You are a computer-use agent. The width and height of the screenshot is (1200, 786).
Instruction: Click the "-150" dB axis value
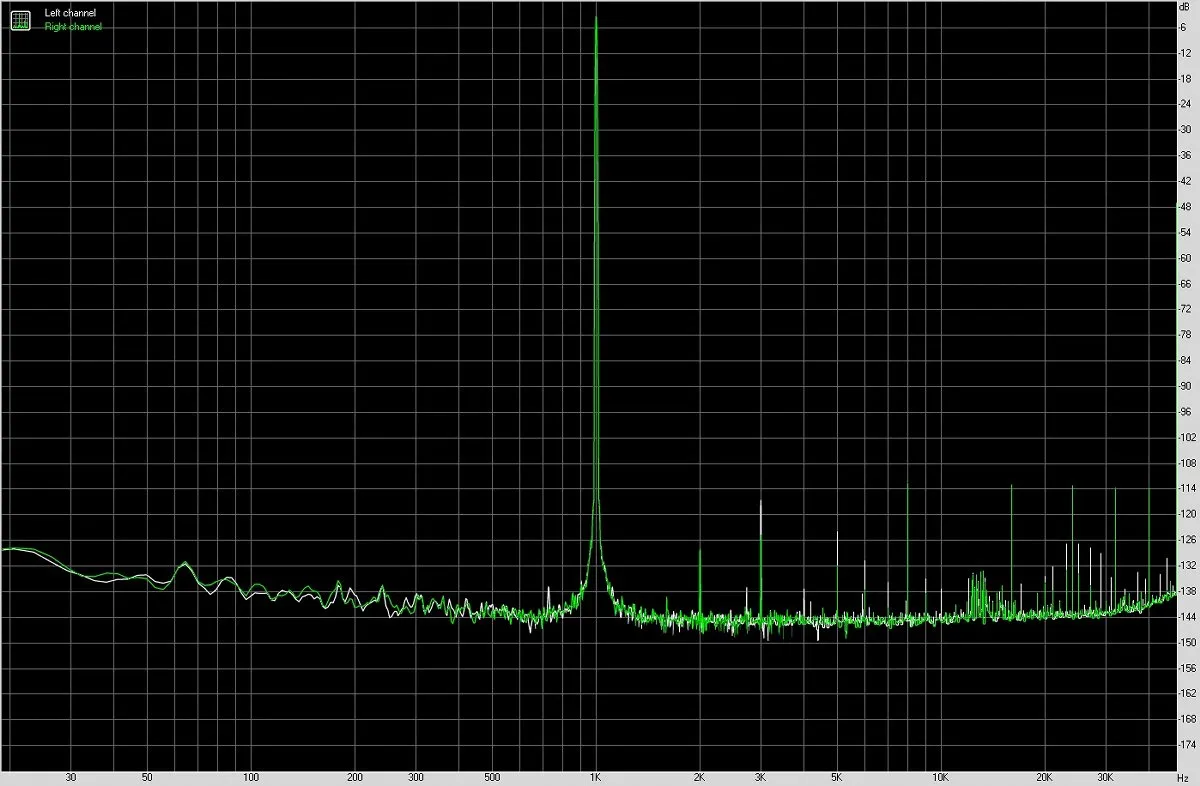pyautogui.click(x=1188, y=642)
